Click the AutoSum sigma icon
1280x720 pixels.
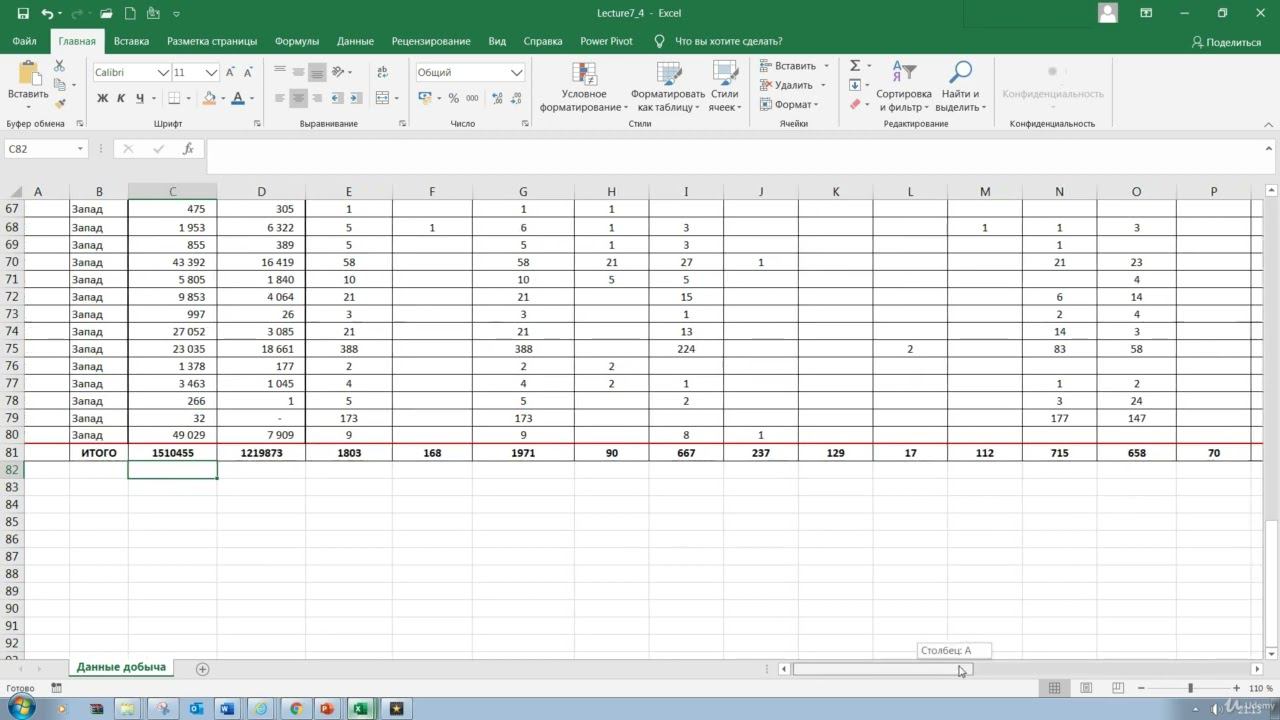(x=855, y=65)
